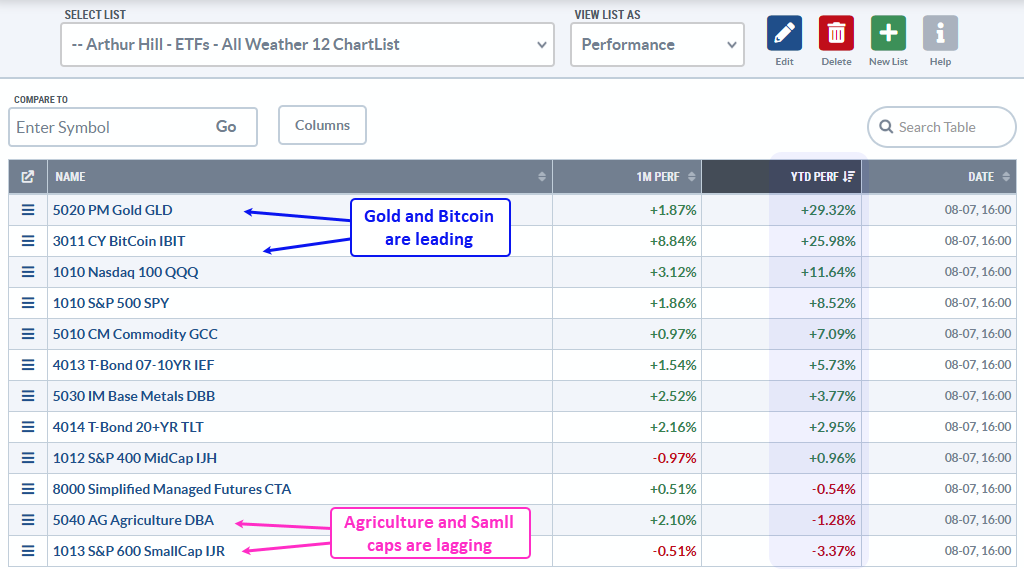Image resolution: width=1024 pixels, height=569 pixels.
Task: Click the +2.52% 1M value for DBB
Action: (673, 397)
